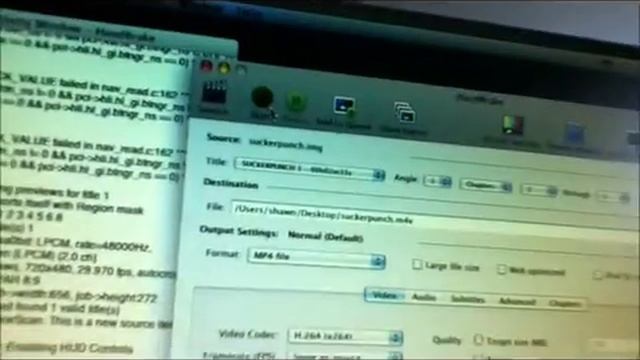Close the HandBrake window with red button
This screenshot has height=360, width=640.
[207, 65]
